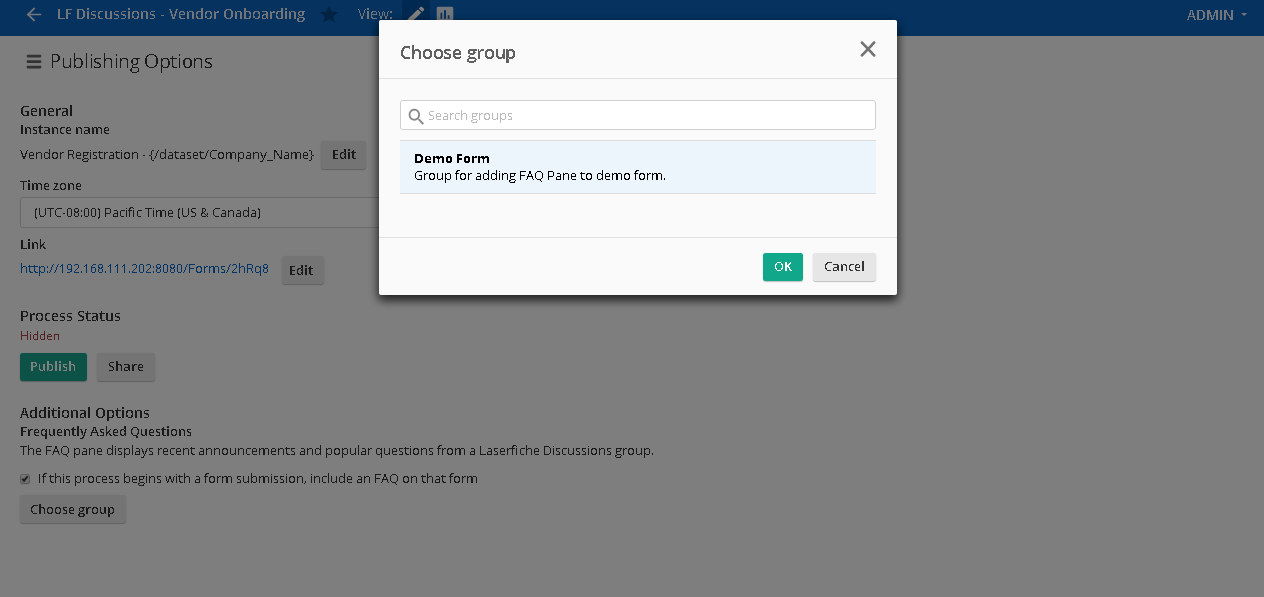The height and width of the screenshot is (597, 1264).
Task: Click the Share button
Action: coord(126,367)
